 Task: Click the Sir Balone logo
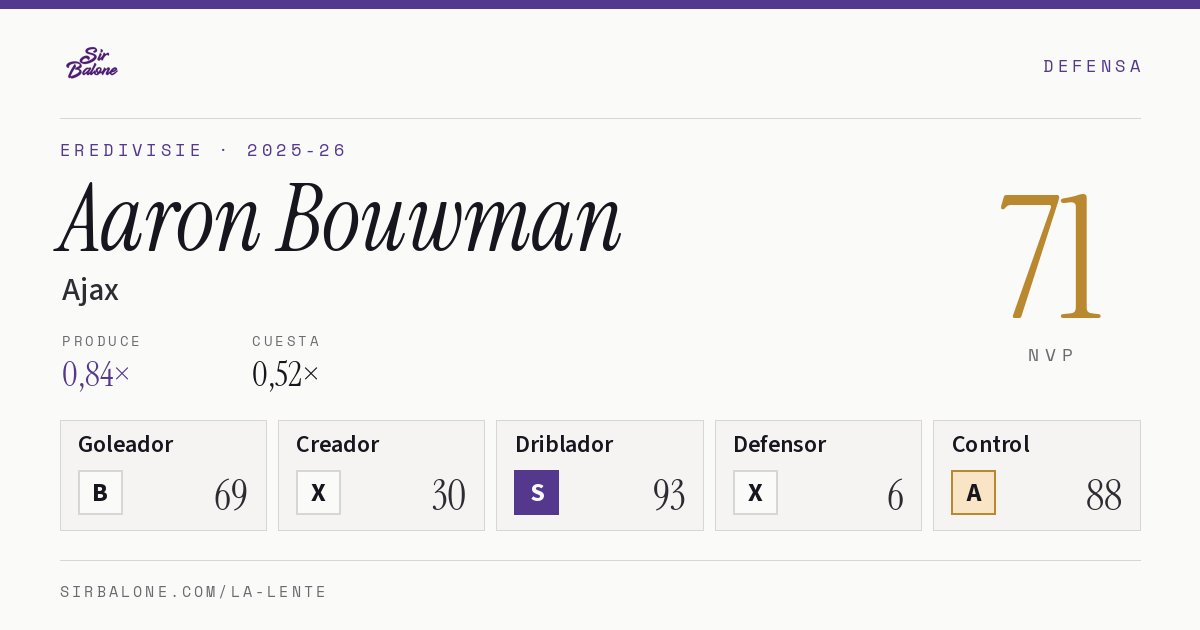[92, 62]
